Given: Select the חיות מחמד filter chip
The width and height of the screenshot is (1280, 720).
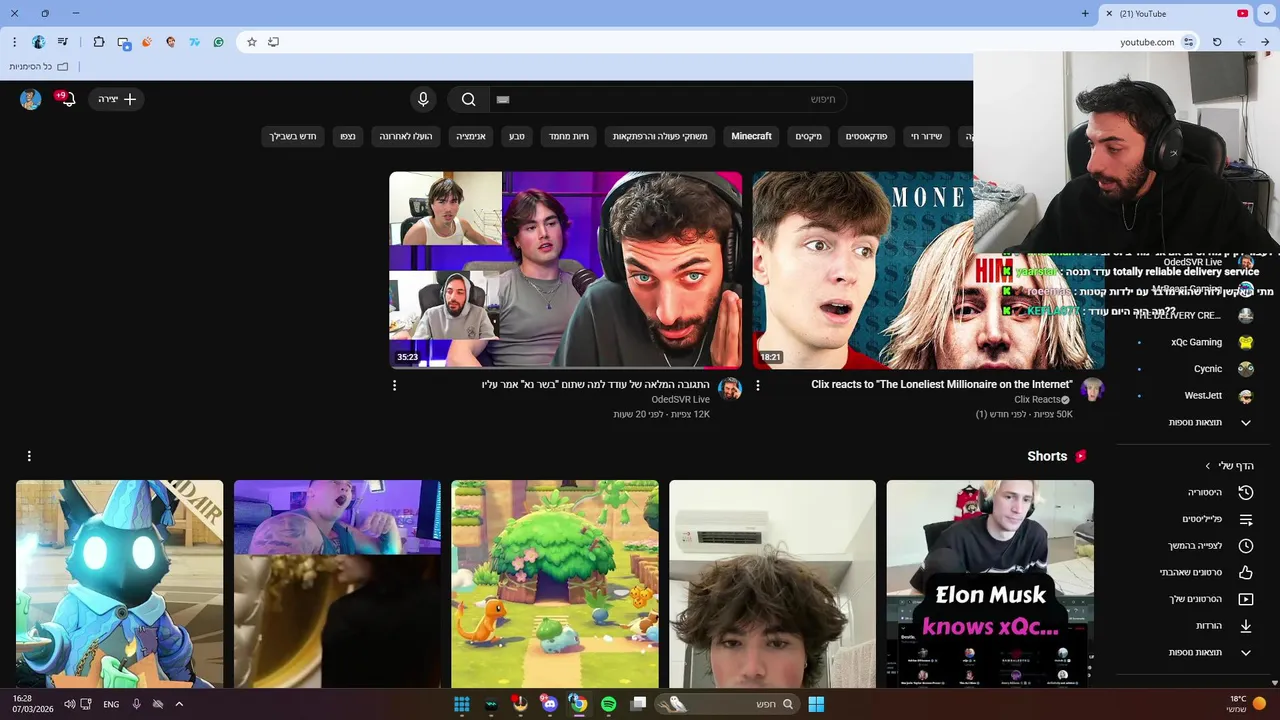Looking at the screenshot, I should tap(568, 136).
